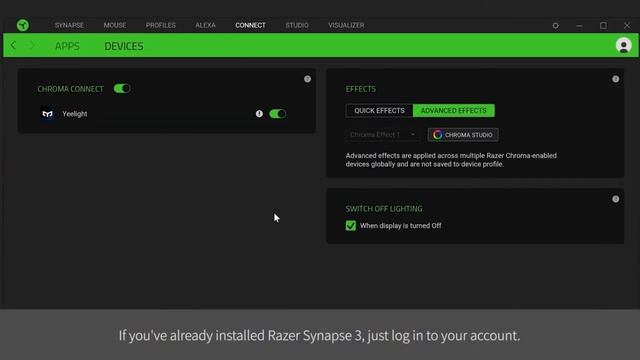Open help icon in Switch Off Lighting panel
Screen dimensions: 640x360
pyautogui.click(x=616, y=199)
